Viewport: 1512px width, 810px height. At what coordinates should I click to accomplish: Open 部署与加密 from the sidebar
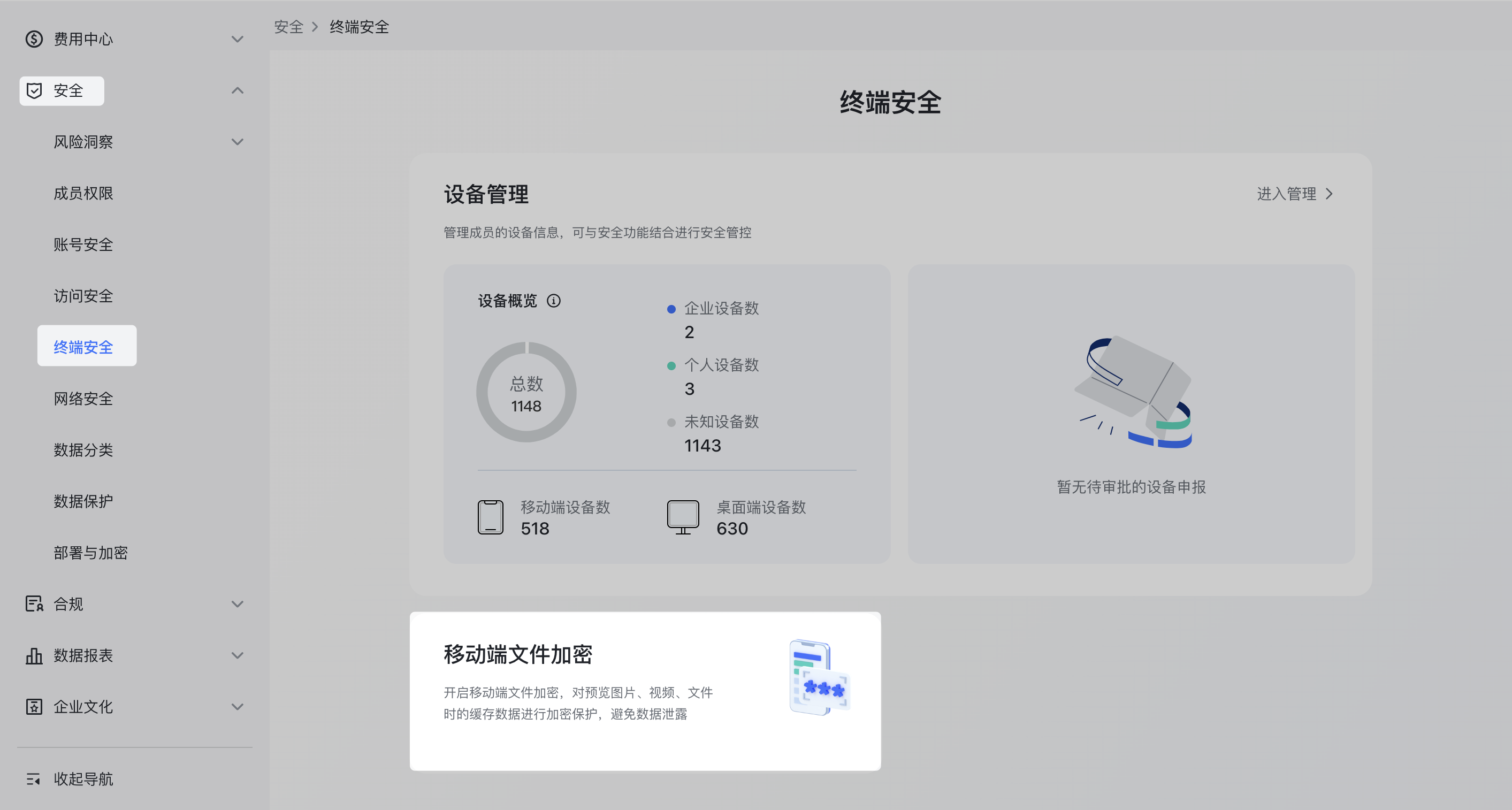91,552
